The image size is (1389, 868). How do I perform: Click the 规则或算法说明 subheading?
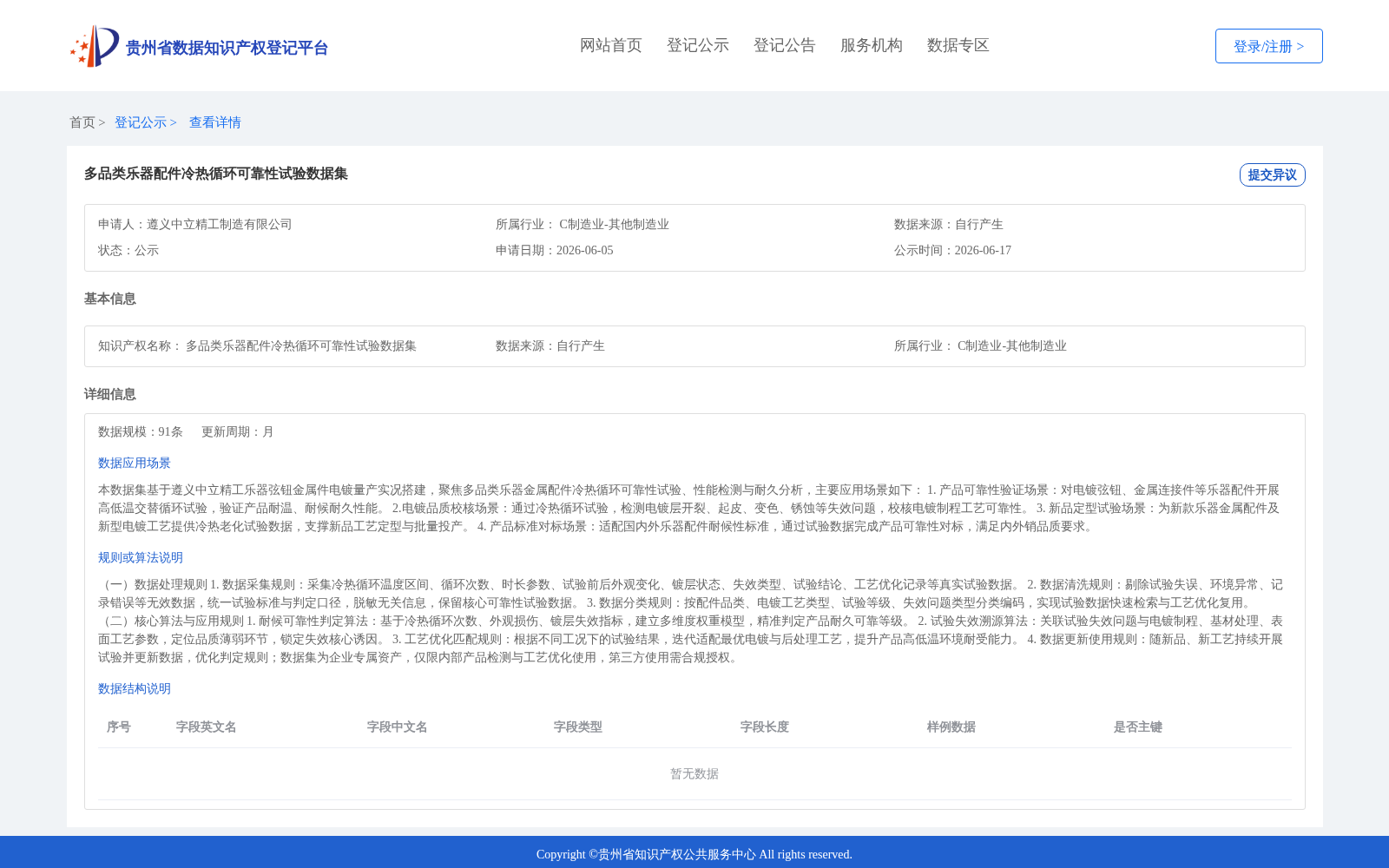tap(141, 557)
